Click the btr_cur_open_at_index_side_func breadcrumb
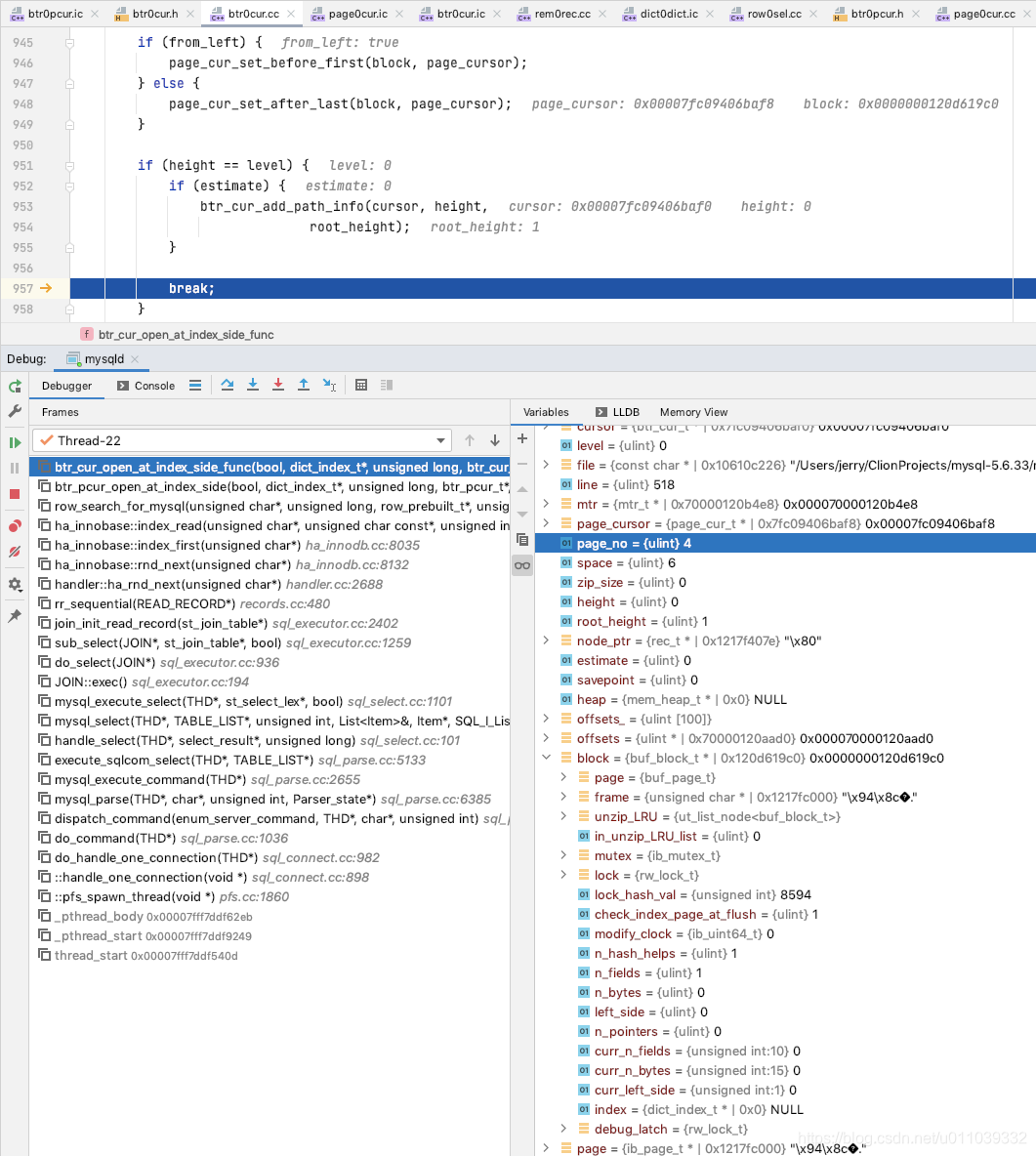This screenshot has width=1036, height=1156. (186, 335)
